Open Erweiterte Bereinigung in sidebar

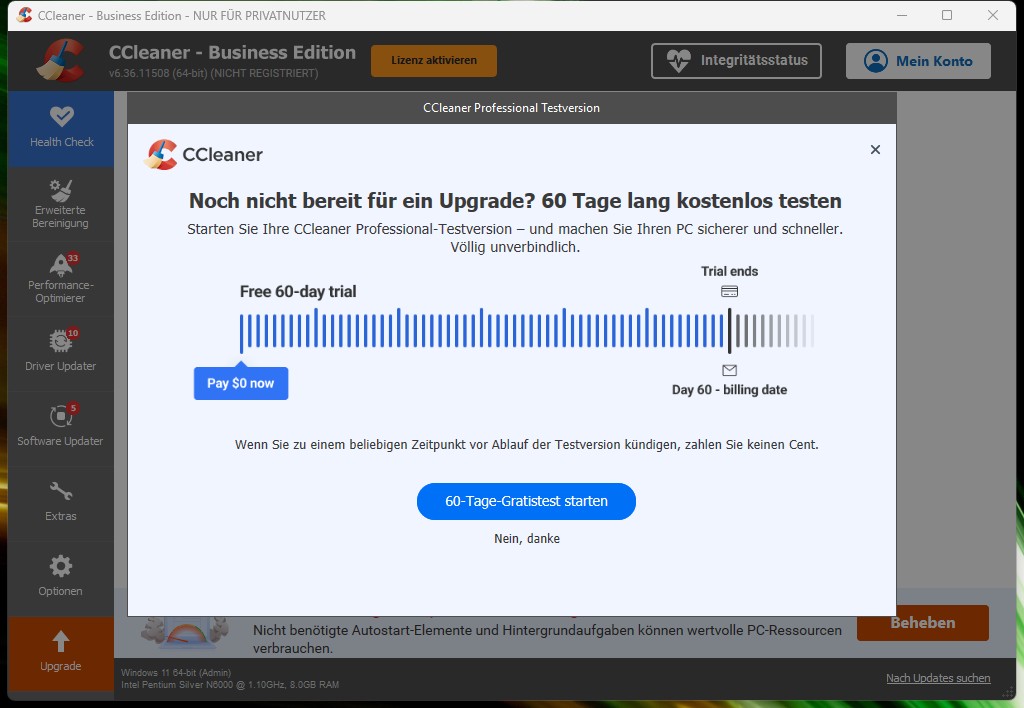point(61,204)
